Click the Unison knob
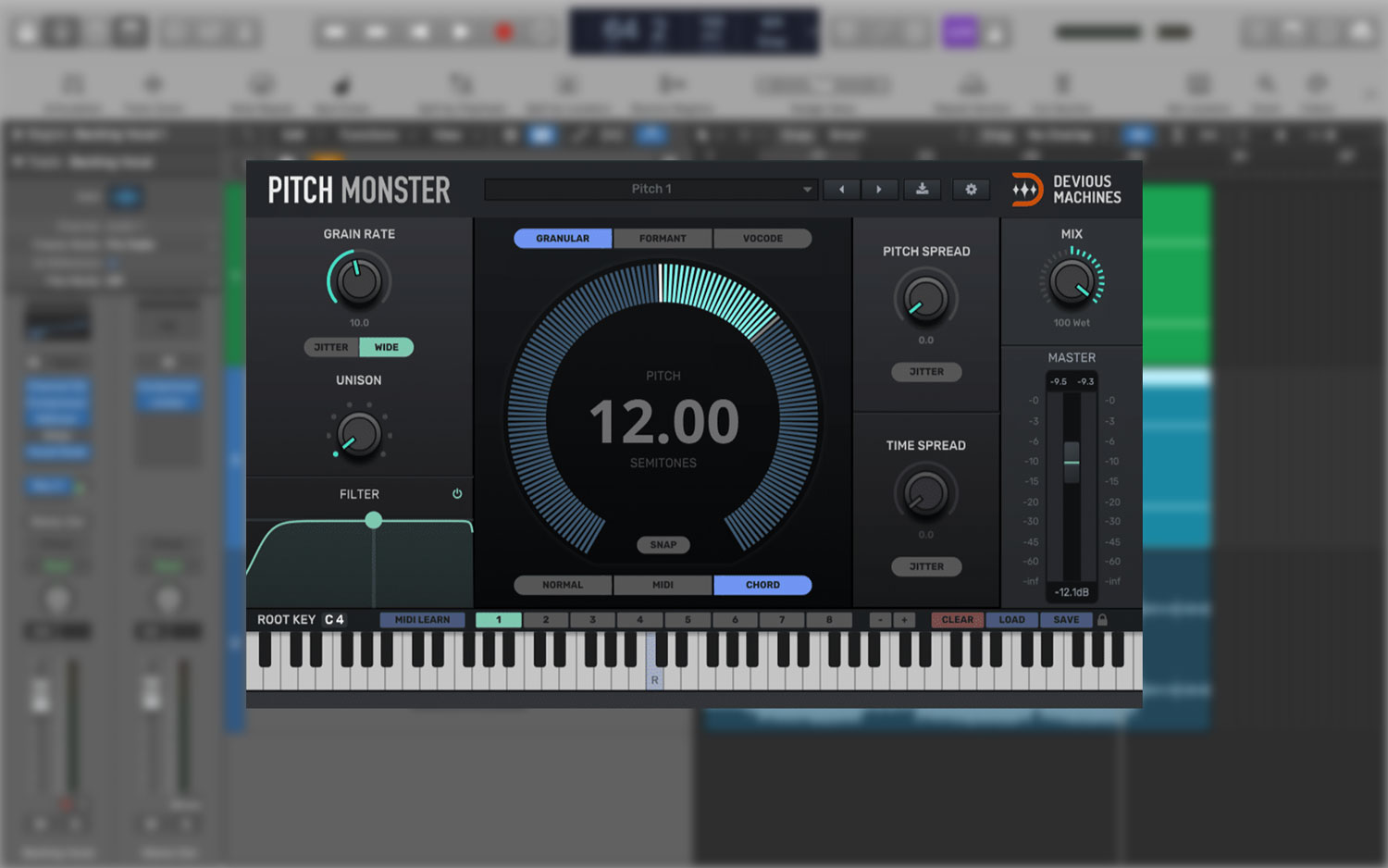 pos(359,433)
